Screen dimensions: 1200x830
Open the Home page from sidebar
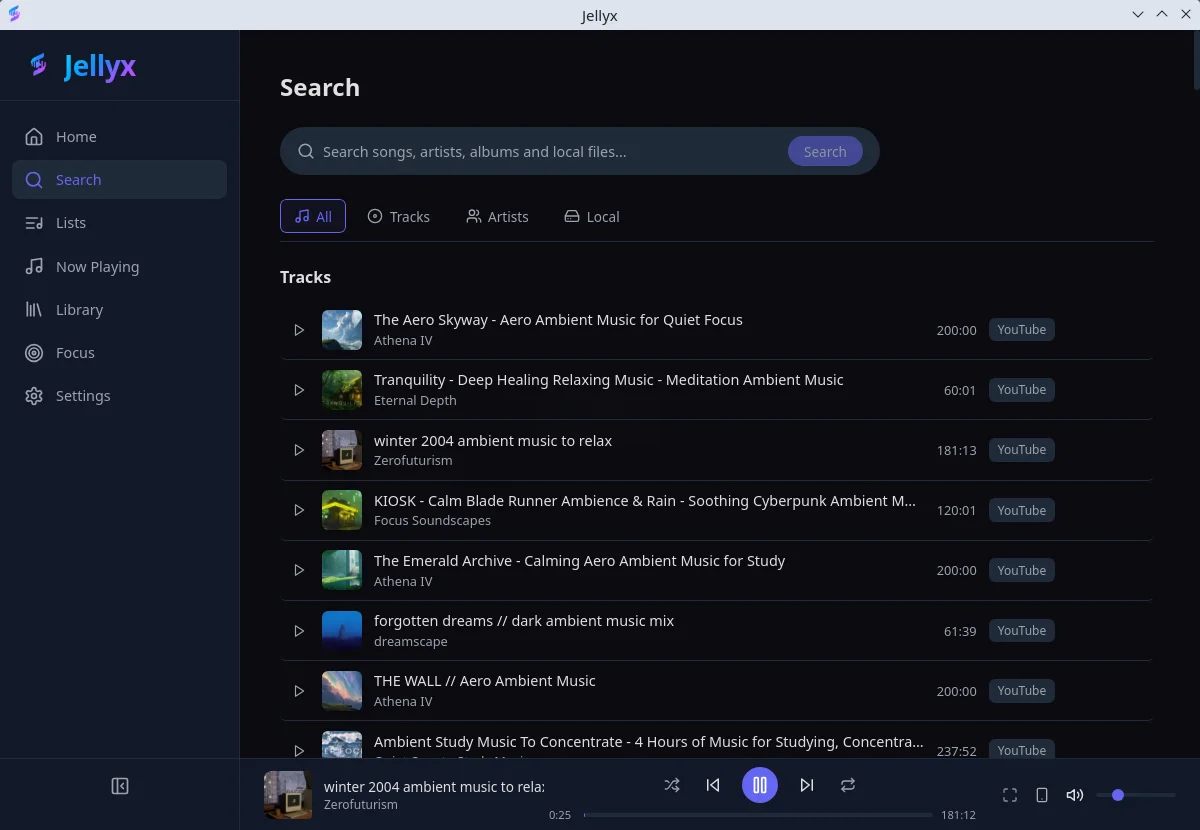(119, 137)
